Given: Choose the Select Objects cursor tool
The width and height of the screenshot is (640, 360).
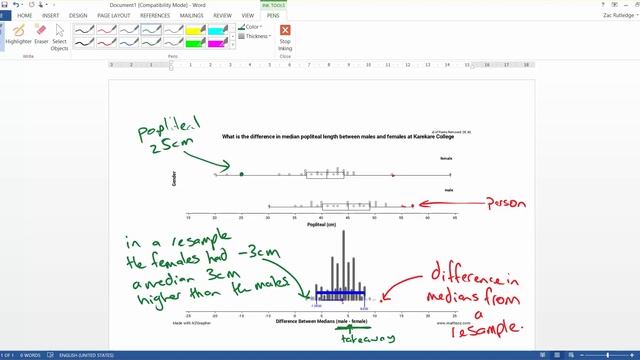Looking at the screenshot, I should pyautogui.click(x=60, y=38).
